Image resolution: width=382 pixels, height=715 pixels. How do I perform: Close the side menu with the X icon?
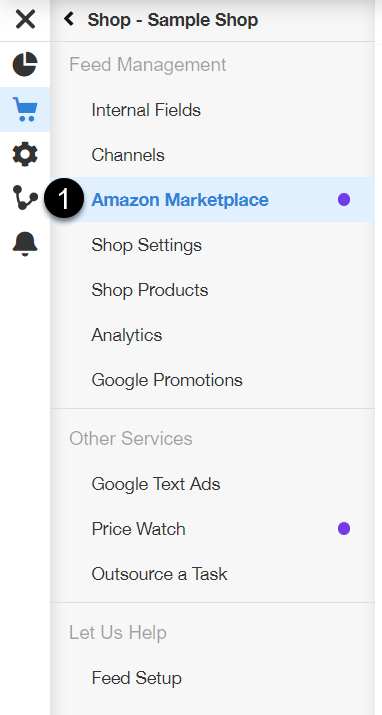click(x=25, y=20)
